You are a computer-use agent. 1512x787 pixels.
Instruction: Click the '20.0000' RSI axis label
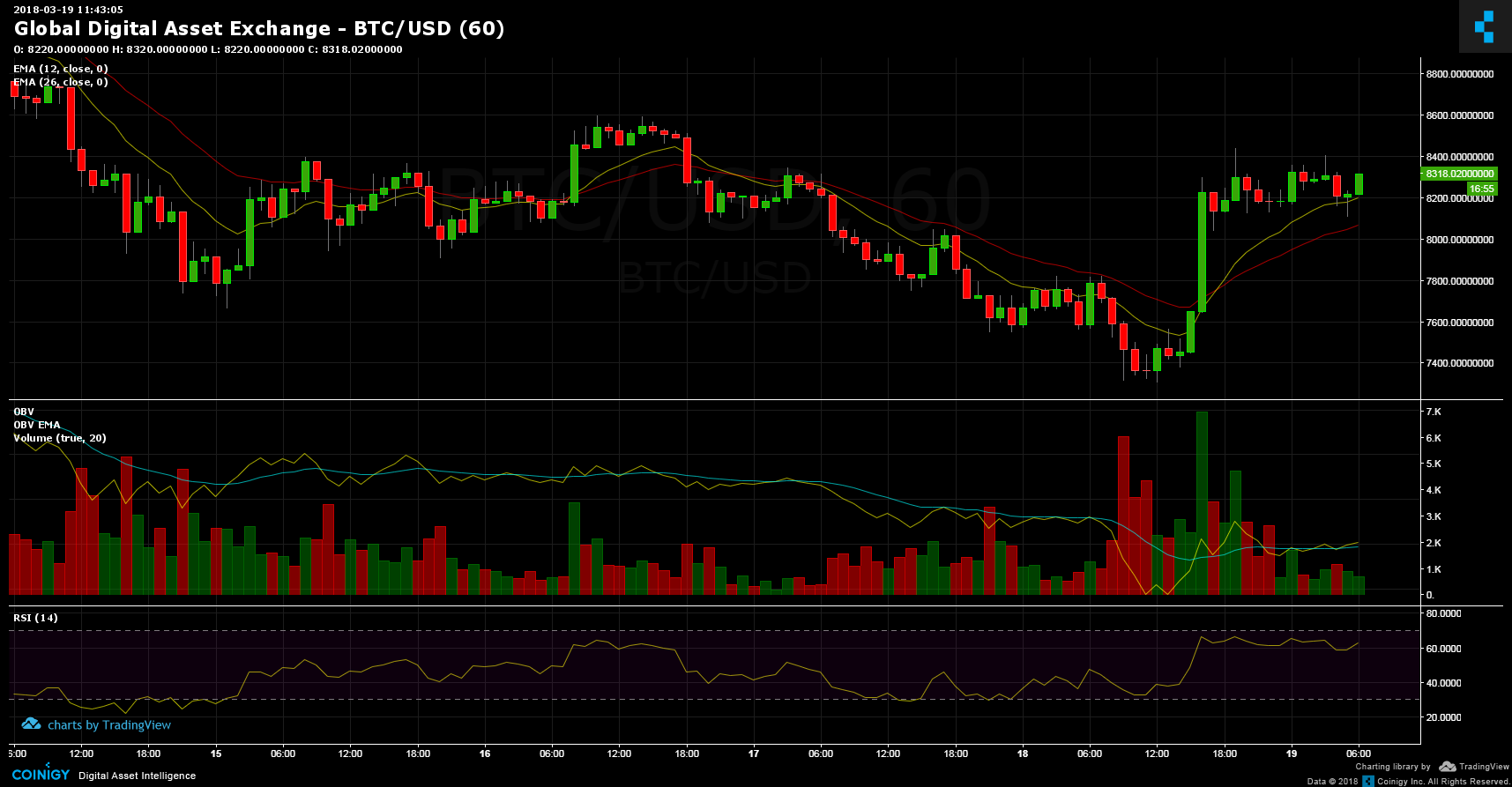(x=1443, y=717)
